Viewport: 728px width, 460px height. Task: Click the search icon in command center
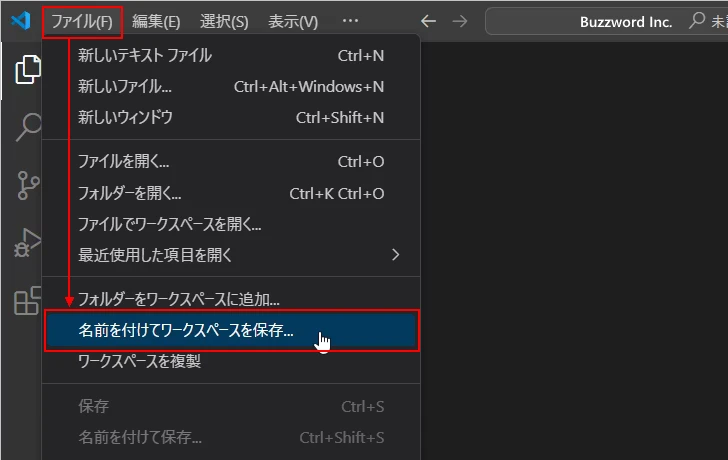697,20
